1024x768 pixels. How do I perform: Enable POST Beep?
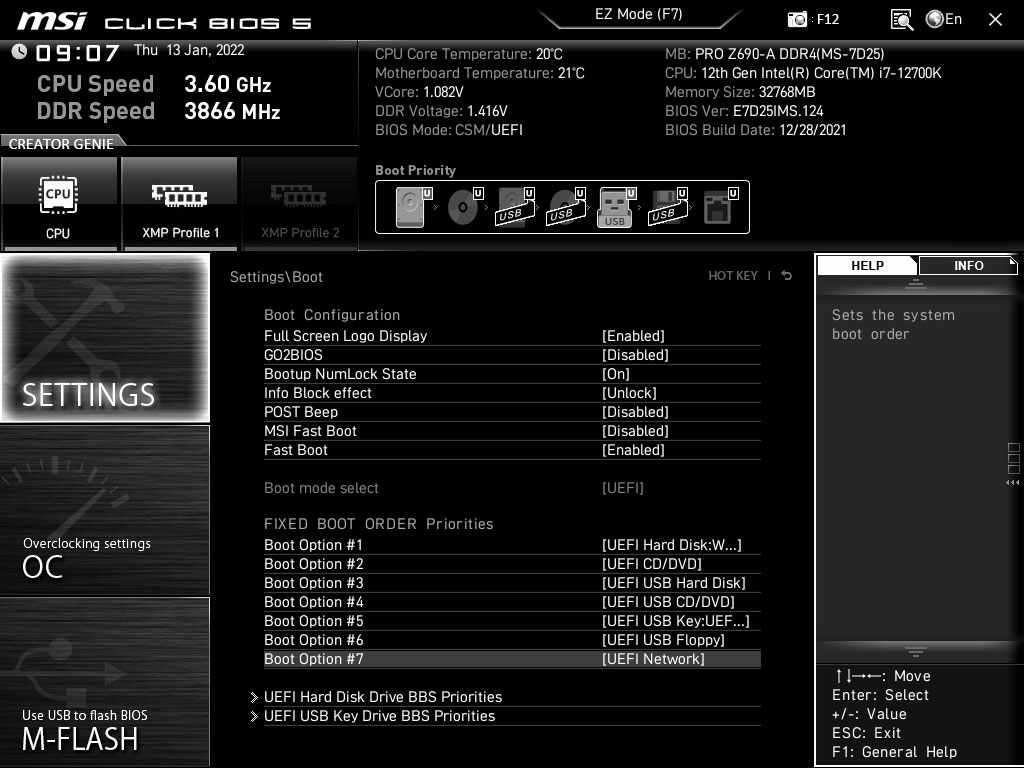[x=634, y=411]
